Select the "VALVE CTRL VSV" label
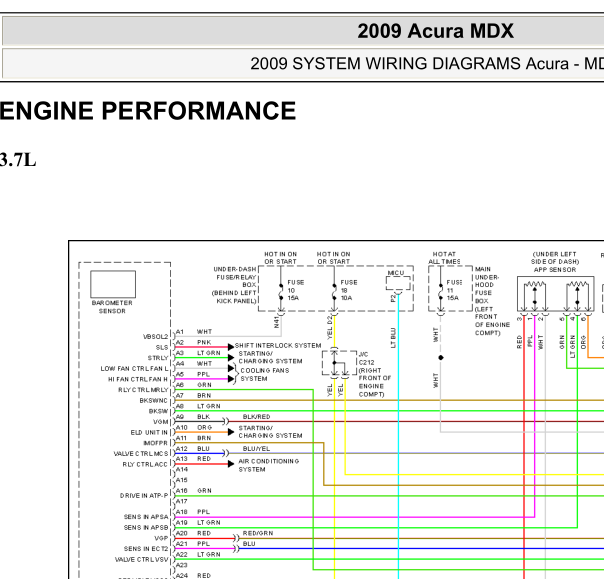Viewport: 604px width, 579px height. [x=141, y=559]
